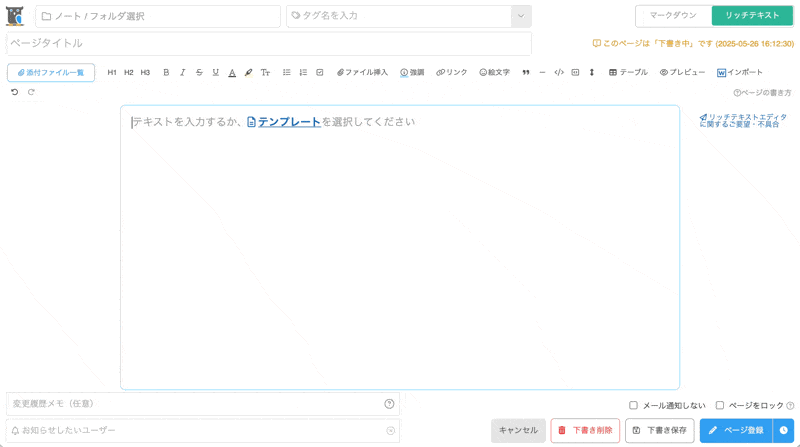Click the Word インポート import tool

coord(740,72)
